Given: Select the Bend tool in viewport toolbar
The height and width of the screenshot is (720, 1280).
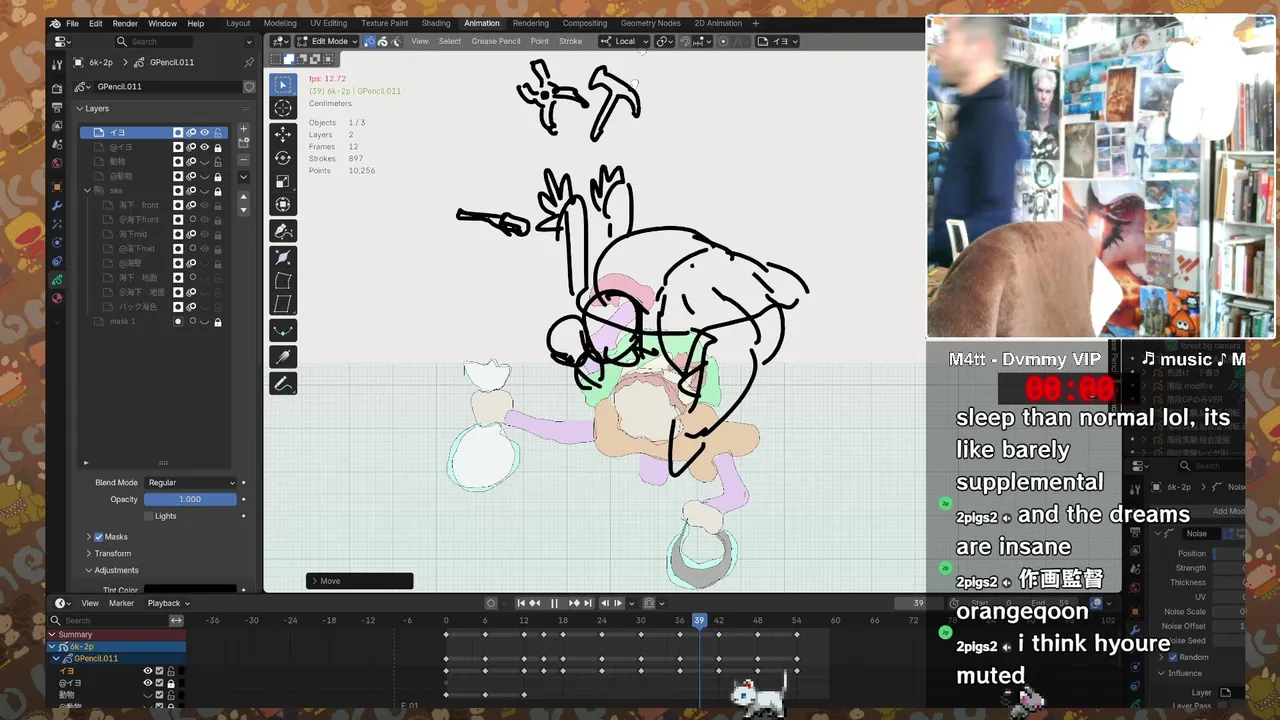Looking at the screenshot, I should tap(283, 281).
